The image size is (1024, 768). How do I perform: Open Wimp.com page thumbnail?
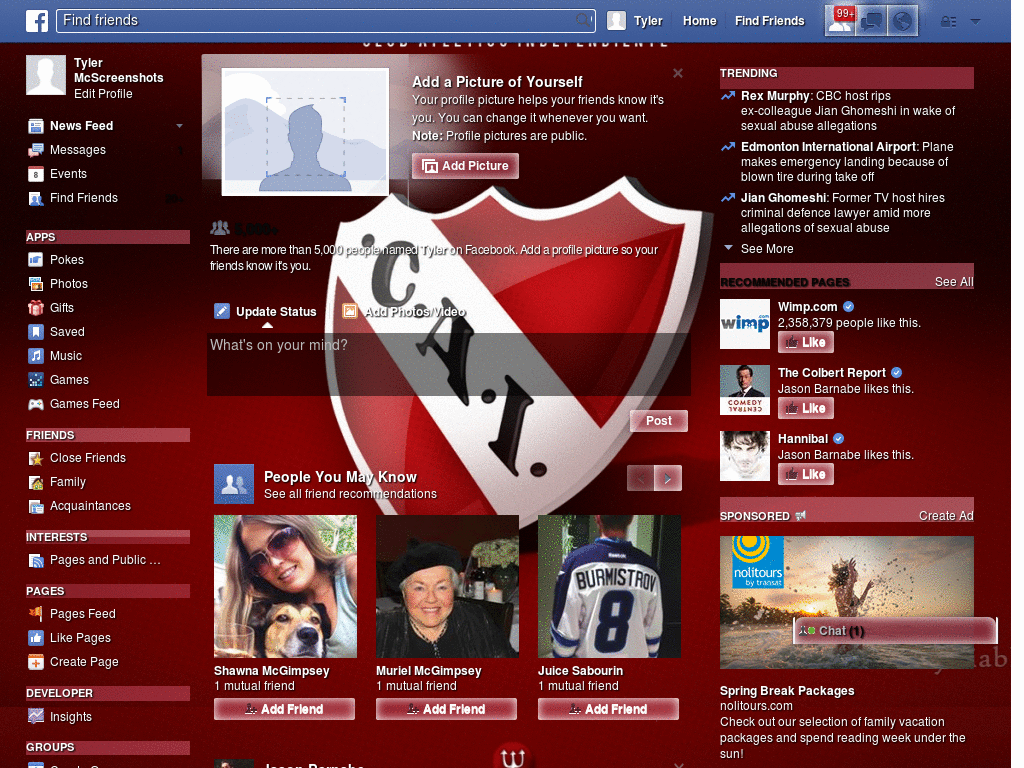coord(745,324)
